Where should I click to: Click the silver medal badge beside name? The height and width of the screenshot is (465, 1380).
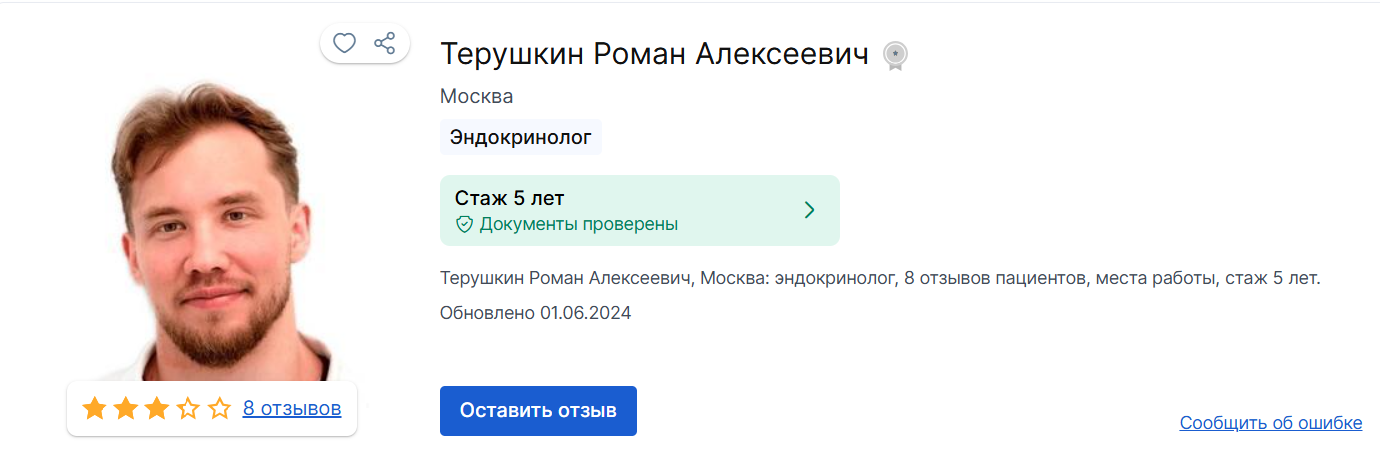coord(895,56)
